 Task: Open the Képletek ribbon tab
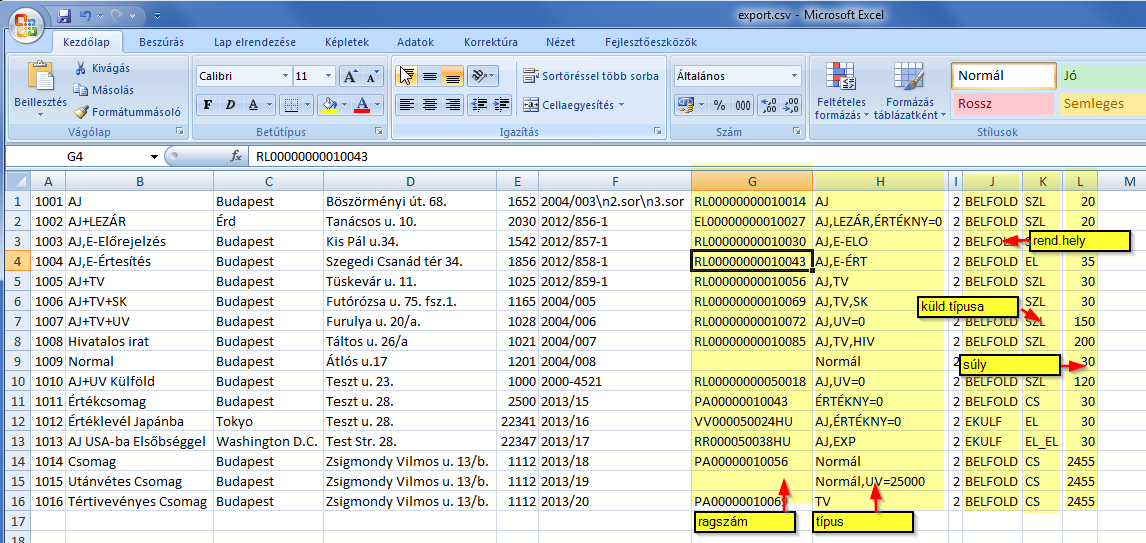(x=347, y=42)
